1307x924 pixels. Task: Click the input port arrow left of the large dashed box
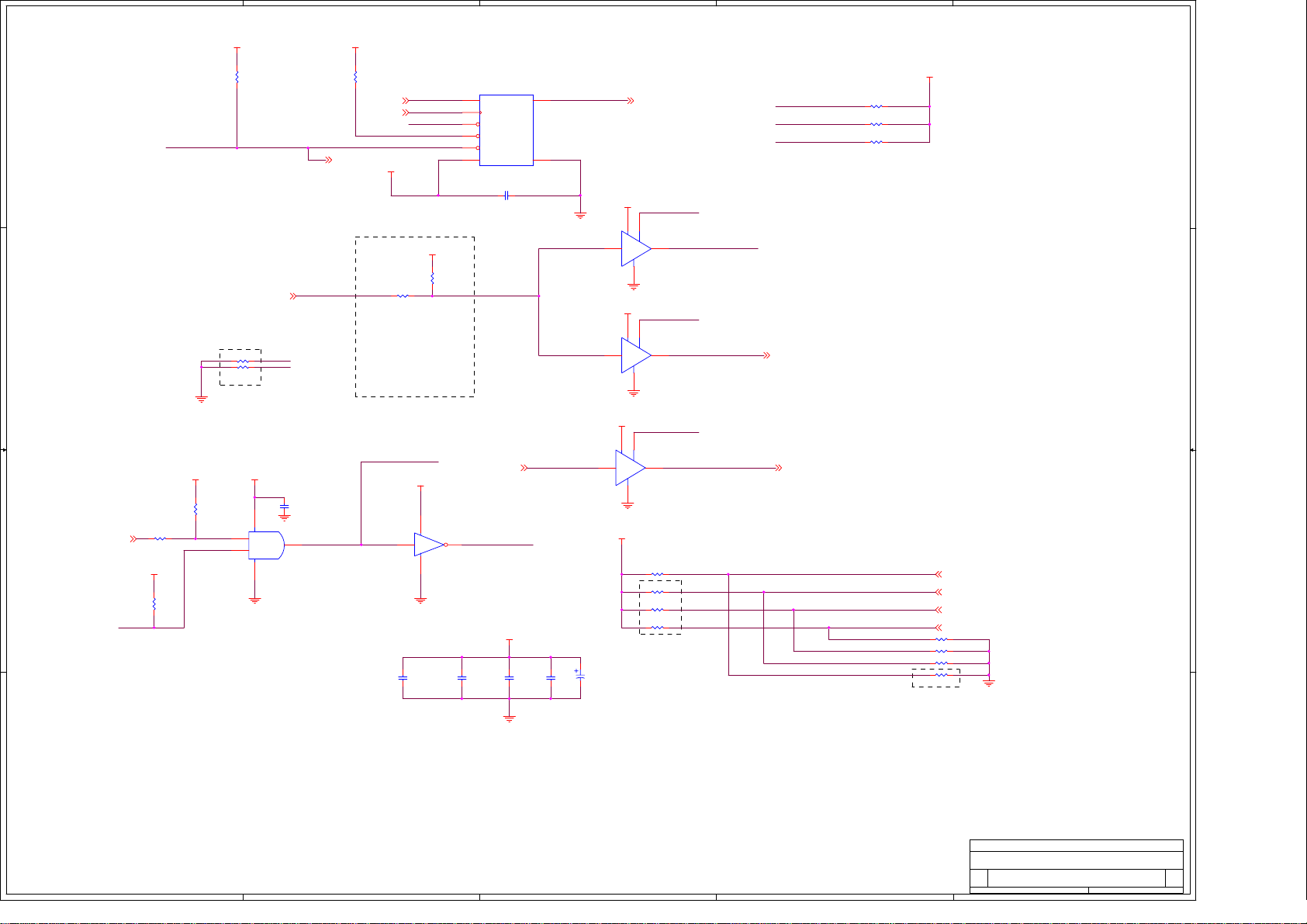tap(294, 296)
